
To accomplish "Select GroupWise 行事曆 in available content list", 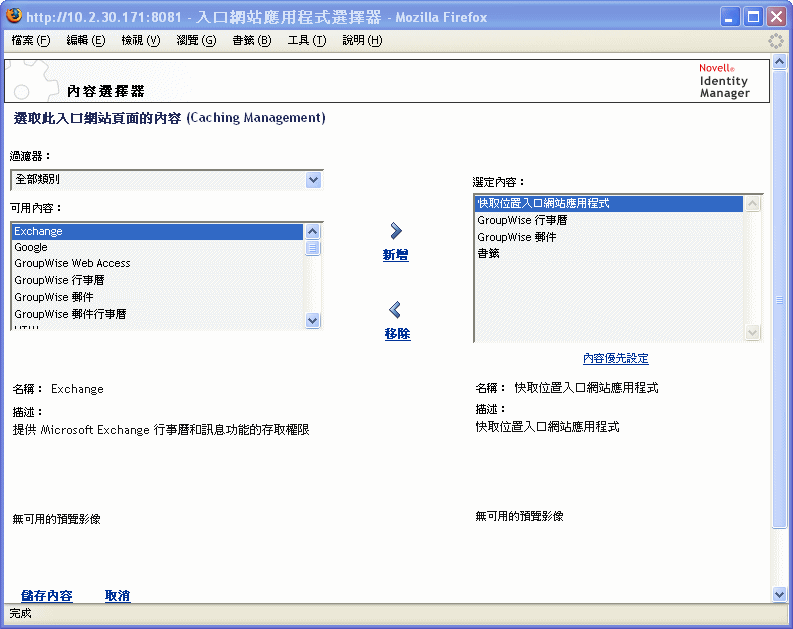I will click(157, 280).
